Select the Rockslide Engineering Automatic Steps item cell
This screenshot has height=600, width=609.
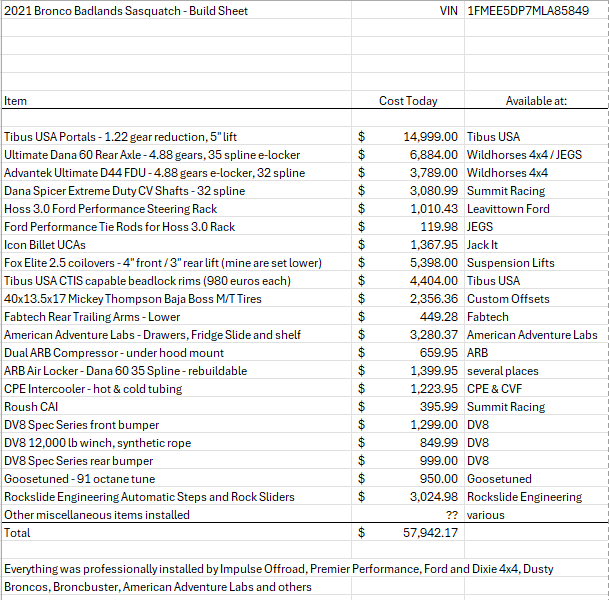pos(176,496)
